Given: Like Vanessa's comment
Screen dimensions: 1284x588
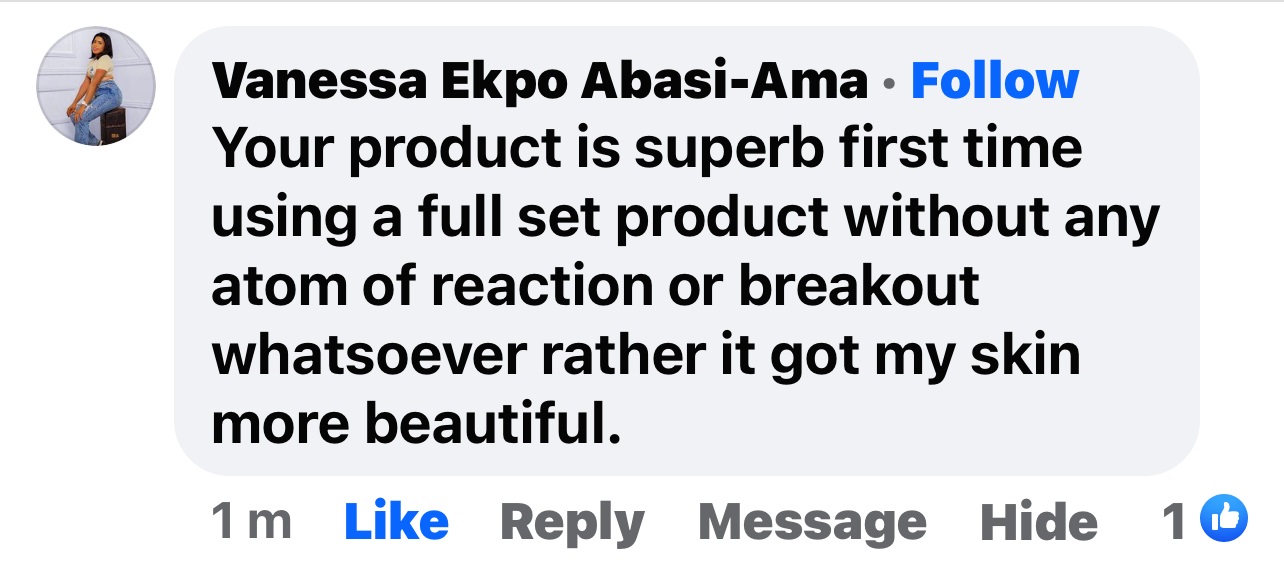Looking at the screenshot, I should [x=396, y=522].
